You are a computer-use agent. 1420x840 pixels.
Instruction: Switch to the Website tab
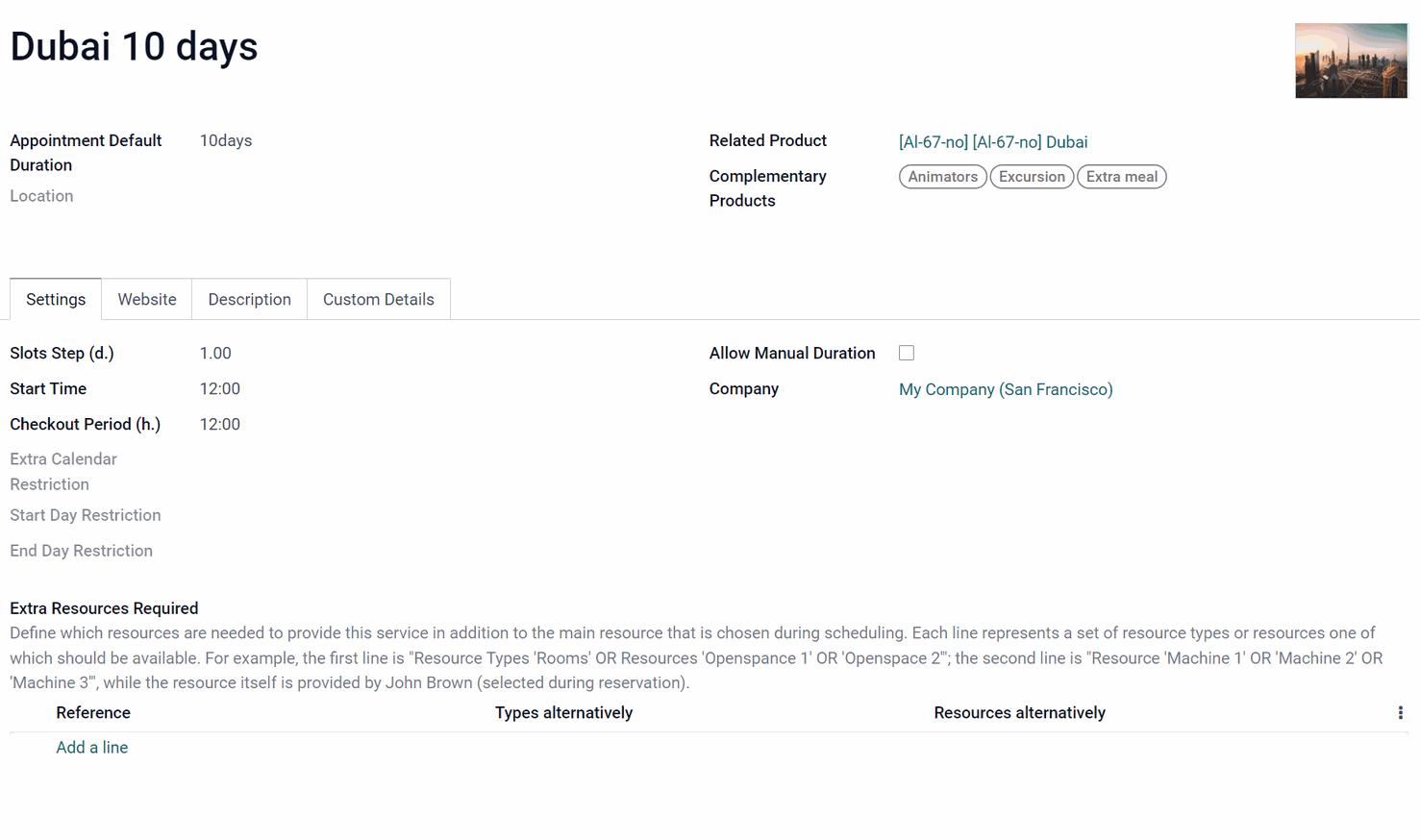coord(147,300)
